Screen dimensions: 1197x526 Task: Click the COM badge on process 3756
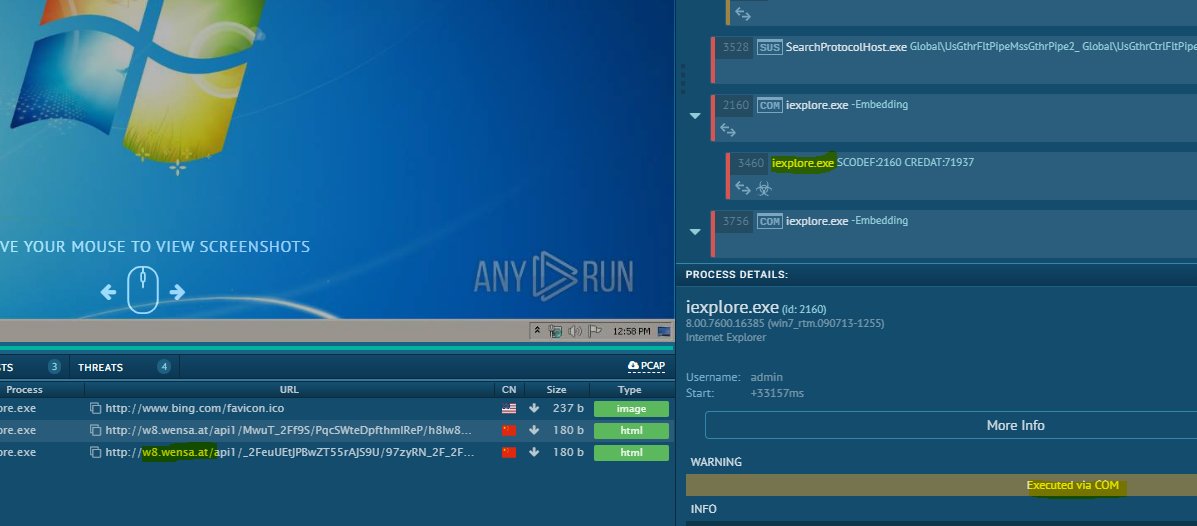770,221
